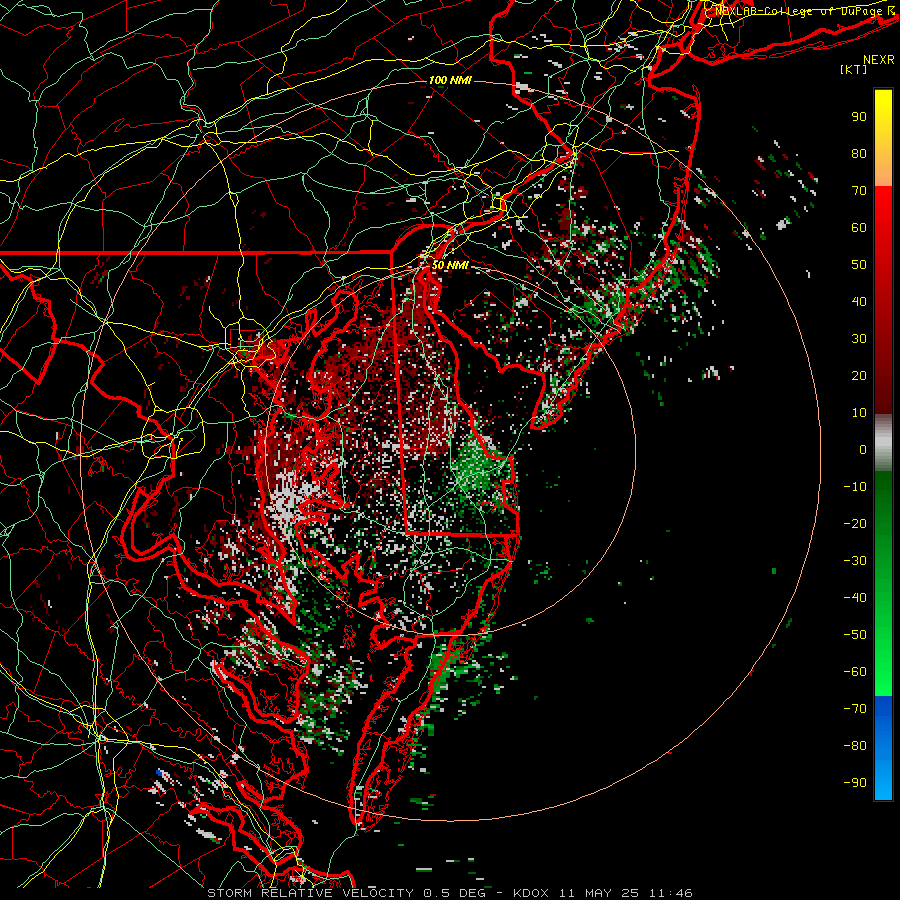Click the "40" scale value
This screenshot has width=900, height=900.
[859, 302]
